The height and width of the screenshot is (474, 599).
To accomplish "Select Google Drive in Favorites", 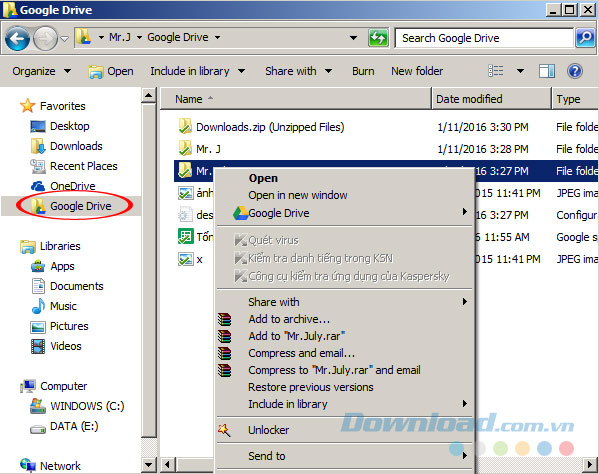I will pyautogui.click(x=71, y=206).
